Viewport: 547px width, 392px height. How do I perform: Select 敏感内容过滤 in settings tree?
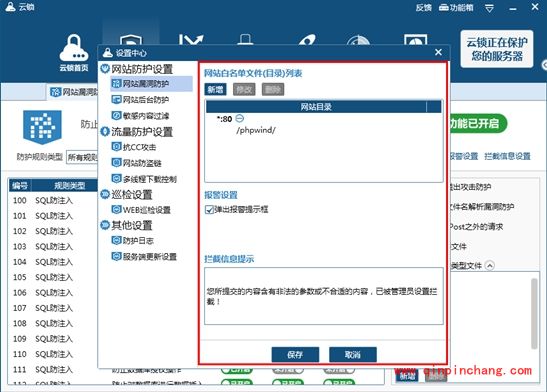145,115
